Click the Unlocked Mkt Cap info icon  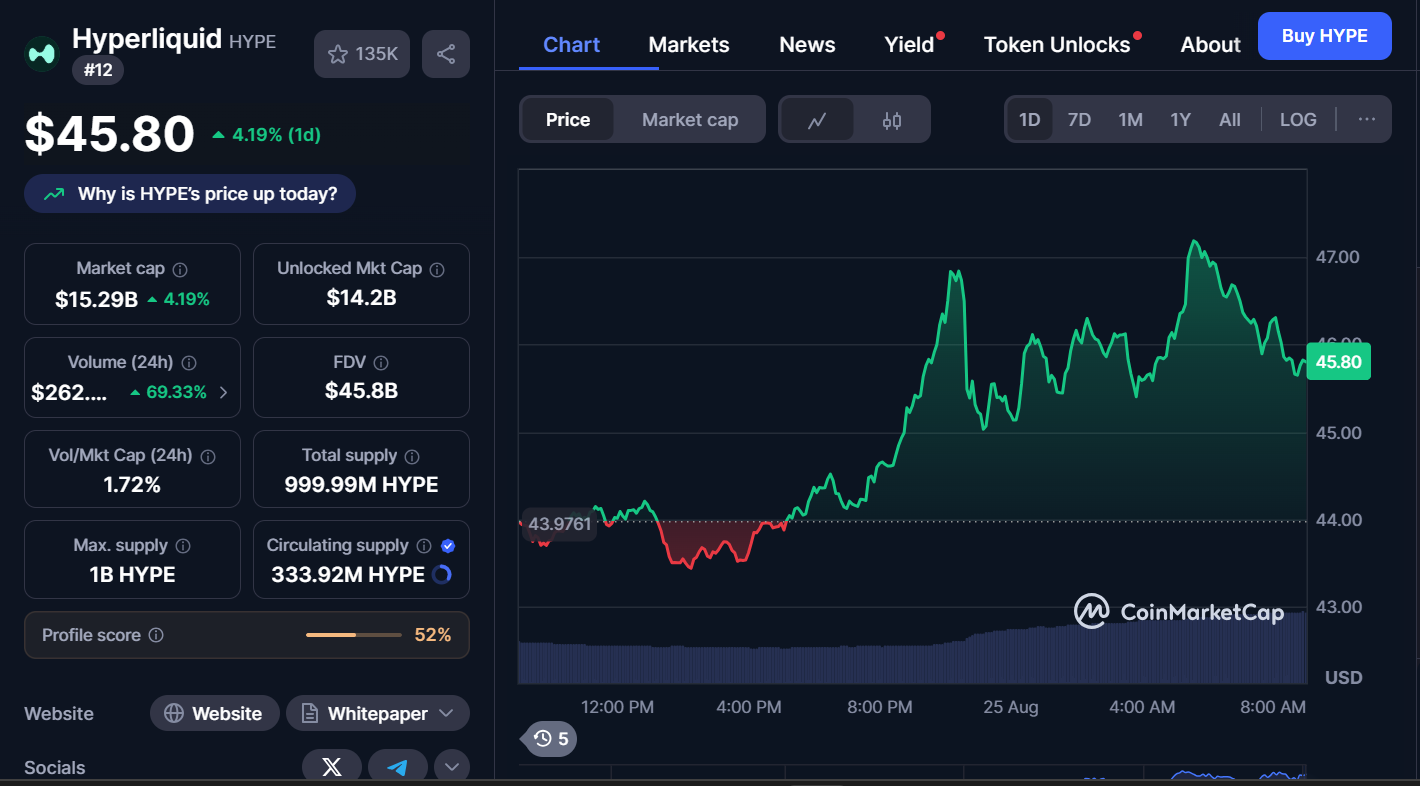pos(437,270)
